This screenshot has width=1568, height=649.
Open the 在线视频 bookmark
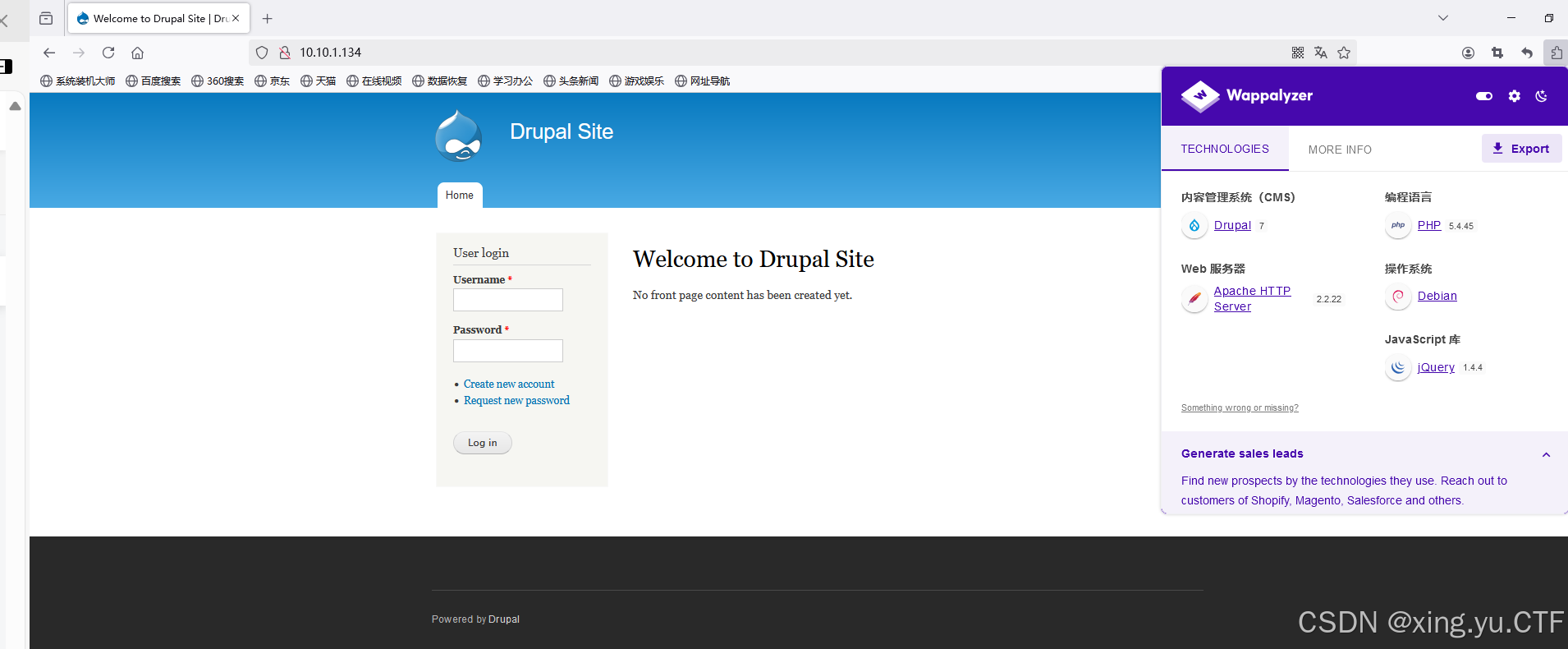point(374,81)
